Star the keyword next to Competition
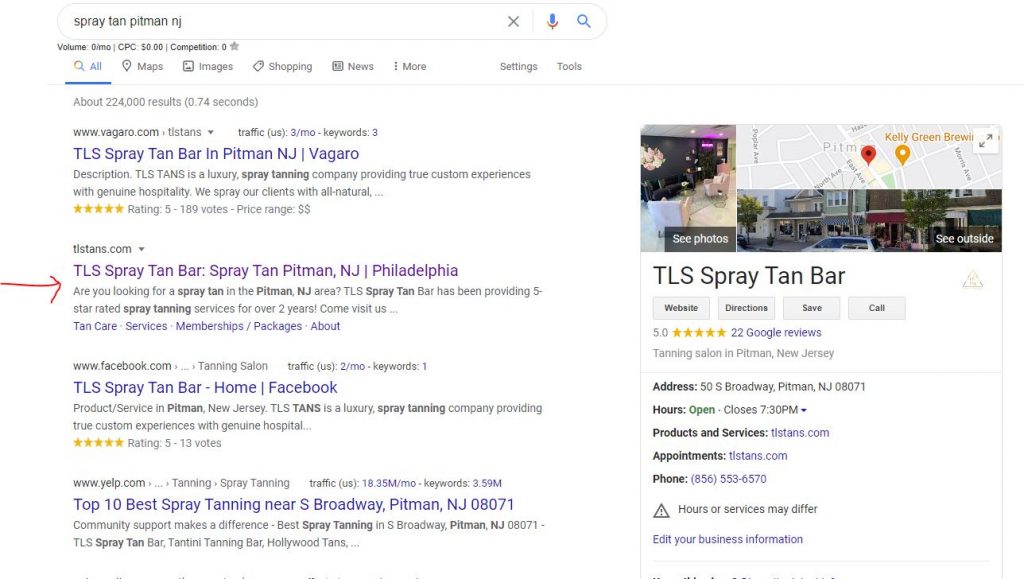The image size is (1024, 579). click(234, 46)
